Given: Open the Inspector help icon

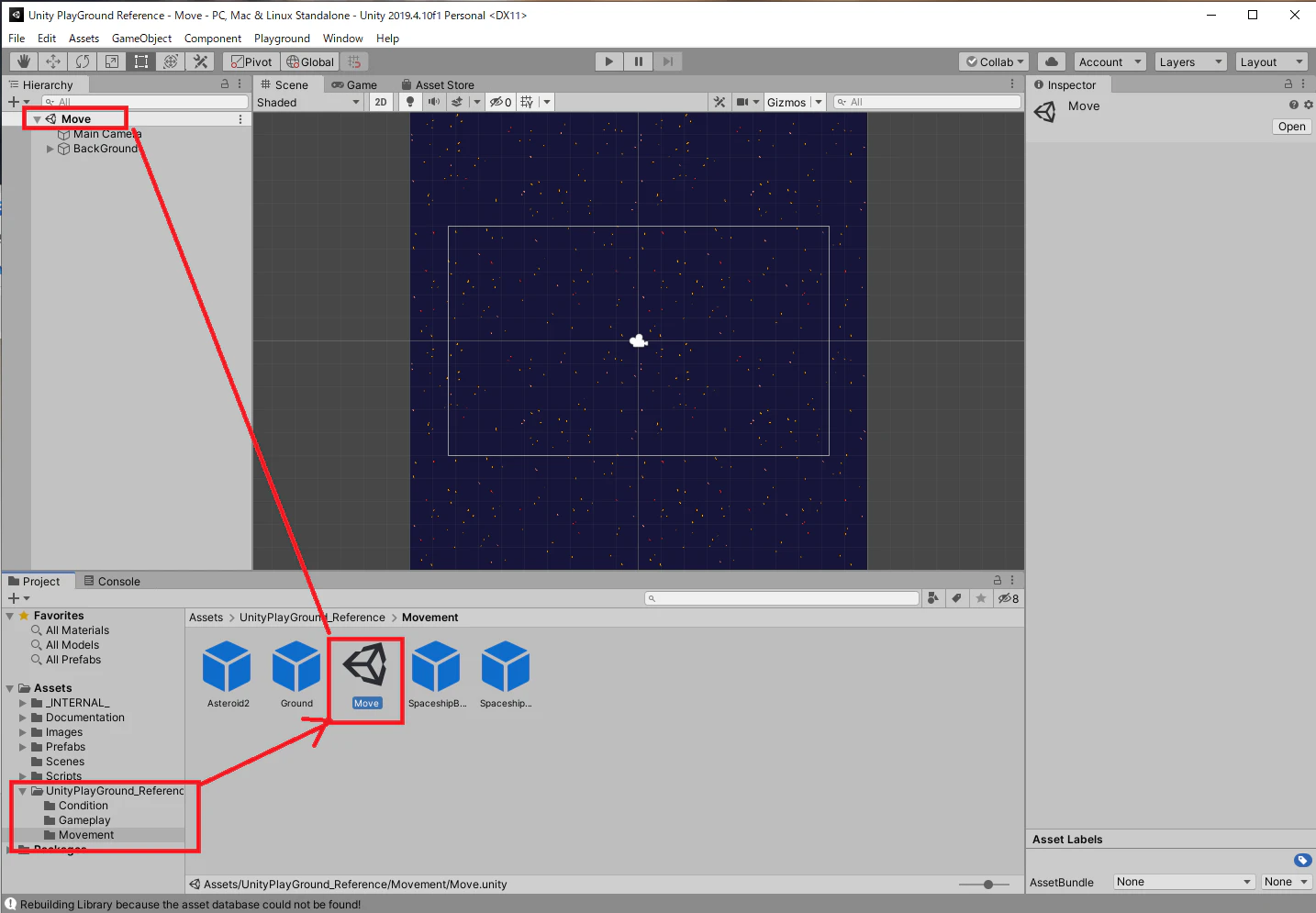Looking at the screenshot, I should [x=1293, y=105].
